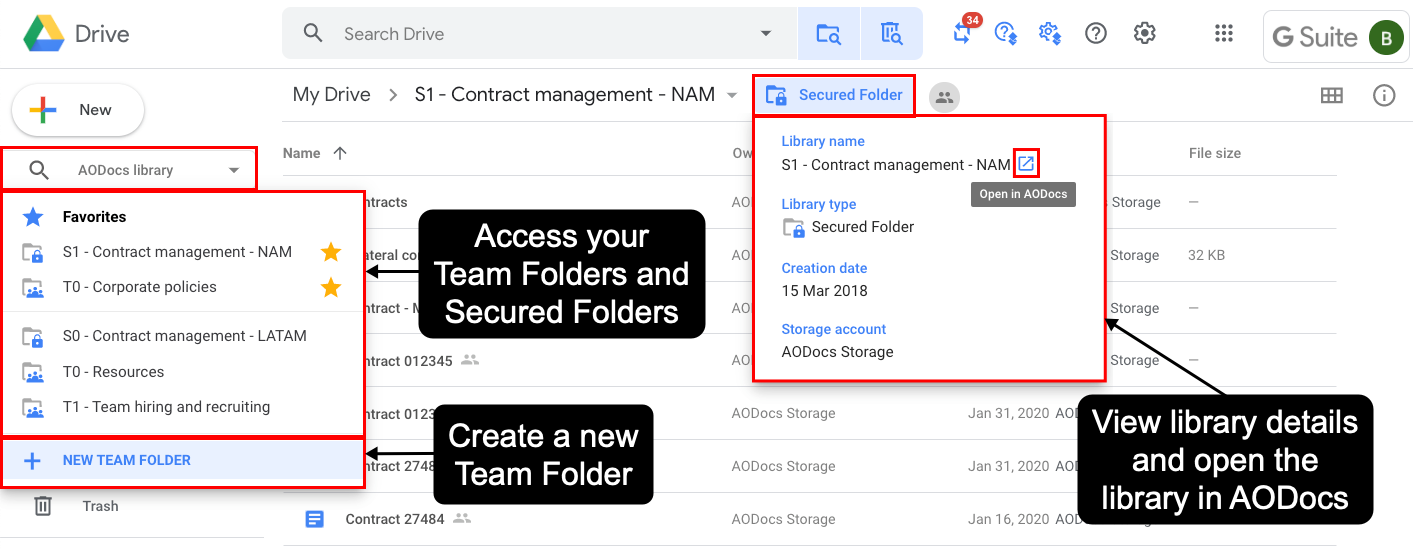The width and height of the screenshot is (1413, 549).
Task: Select T0 - Resources library
Action: click(x=113, y=372)
